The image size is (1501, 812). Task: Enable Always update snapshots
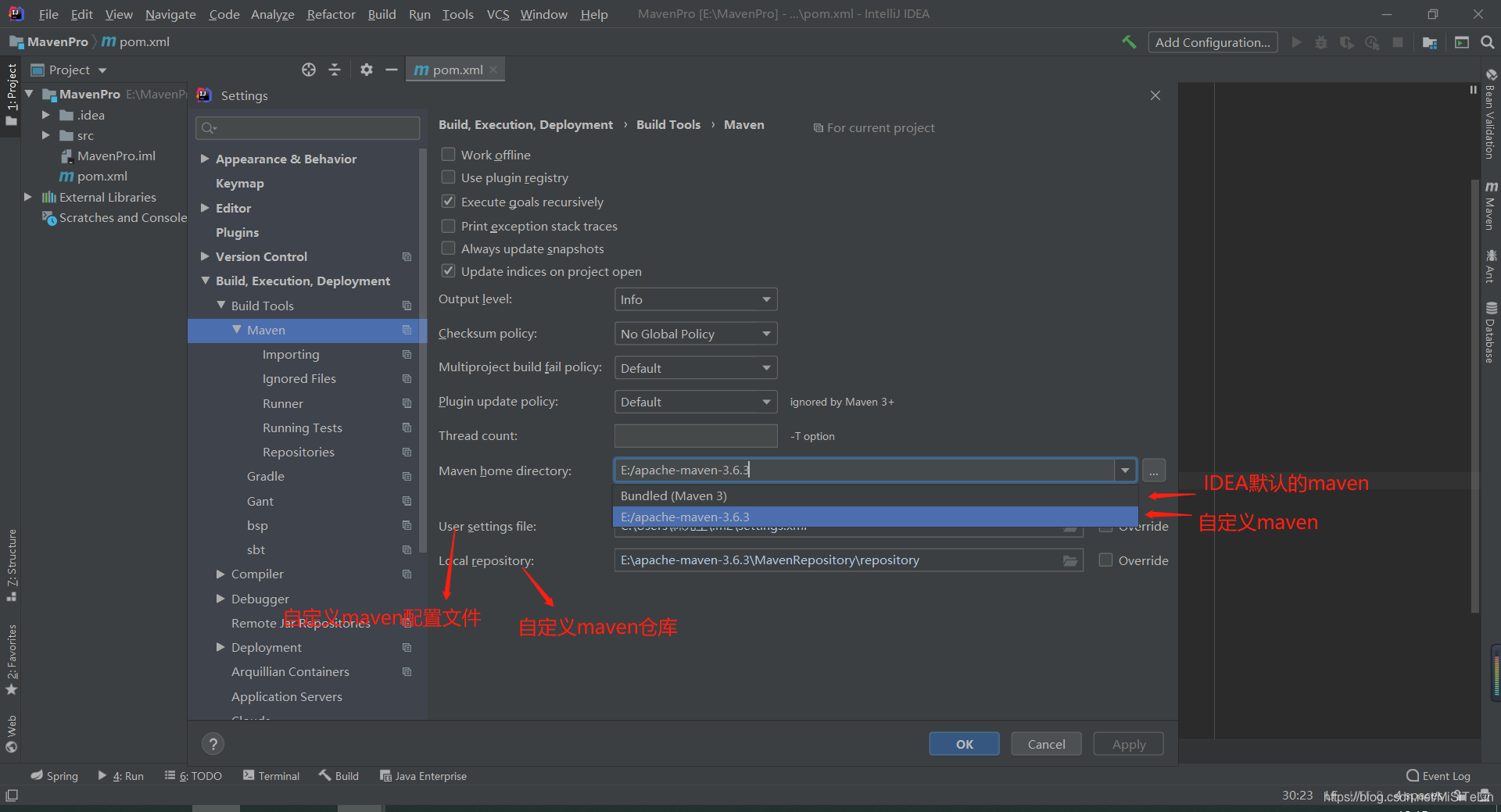pos(449,249)
